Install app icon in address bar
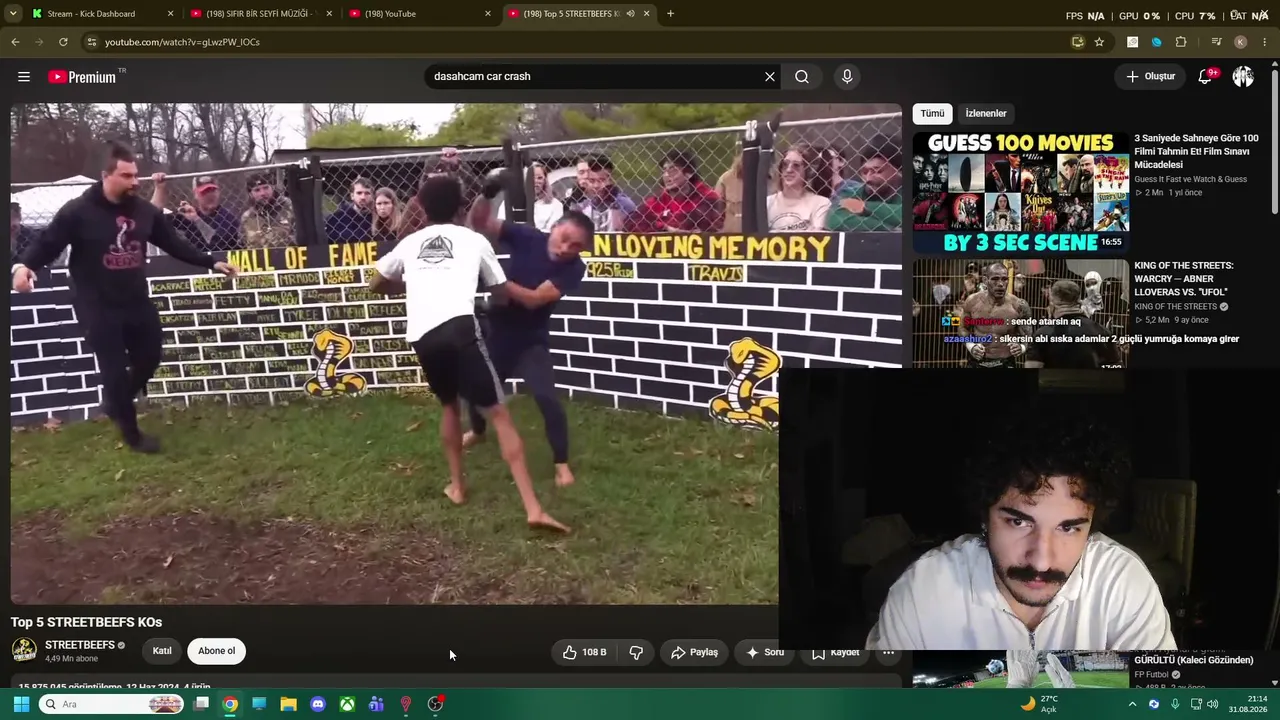 pos(1077,42)
